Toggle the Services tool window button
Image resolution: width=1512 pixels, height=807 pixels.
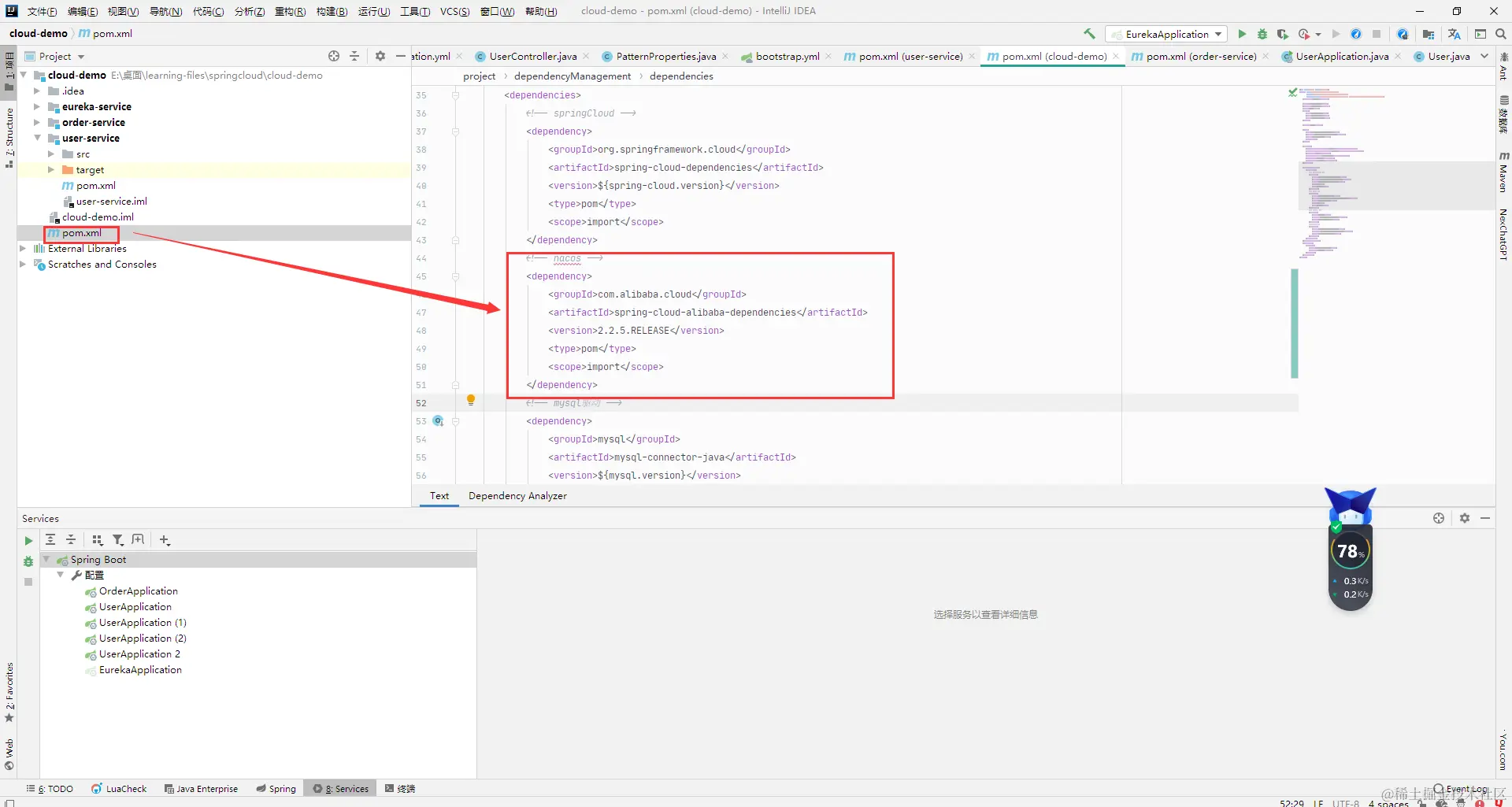click(341, 788)
